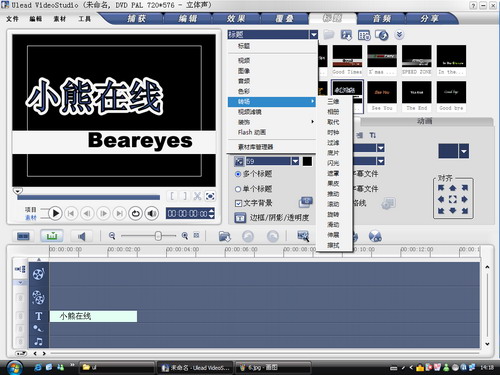Open the 标题 library category dropdown arrow
Viewport: 500px width, 375px height.
click(313, 34)
